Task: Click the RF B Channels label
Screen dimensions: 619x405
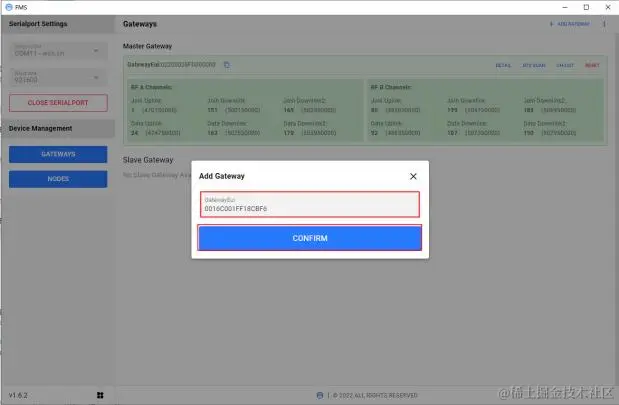Action: coord(391,87)
